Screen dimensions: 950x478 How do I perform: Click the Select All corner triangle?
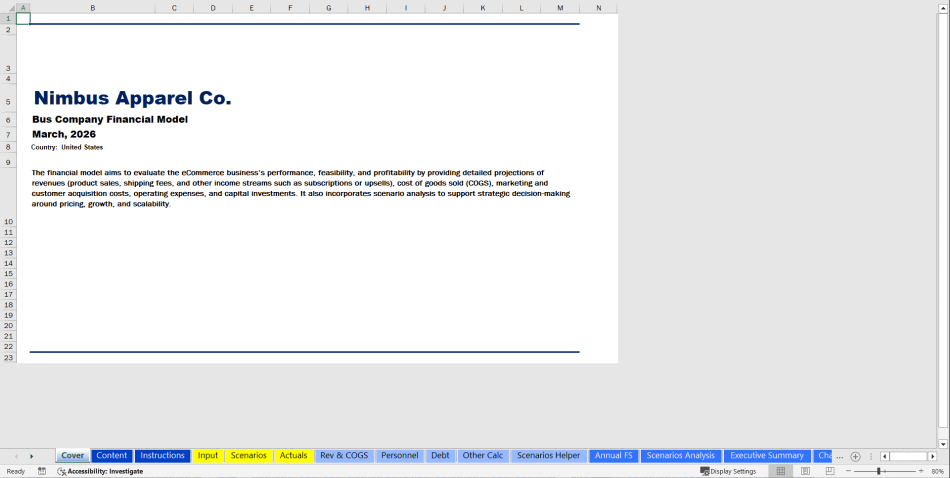pos(8,8)
